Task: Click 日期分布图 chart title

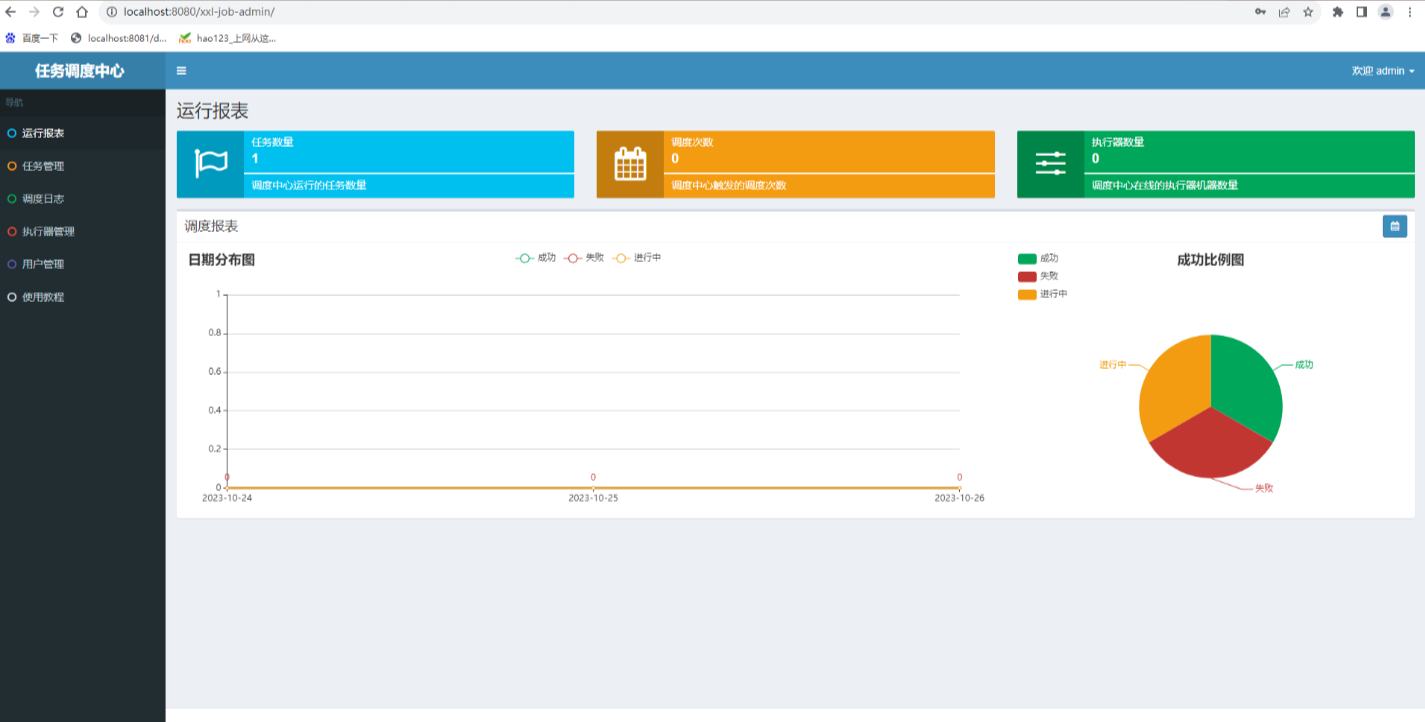Action: tap(222, 260)
